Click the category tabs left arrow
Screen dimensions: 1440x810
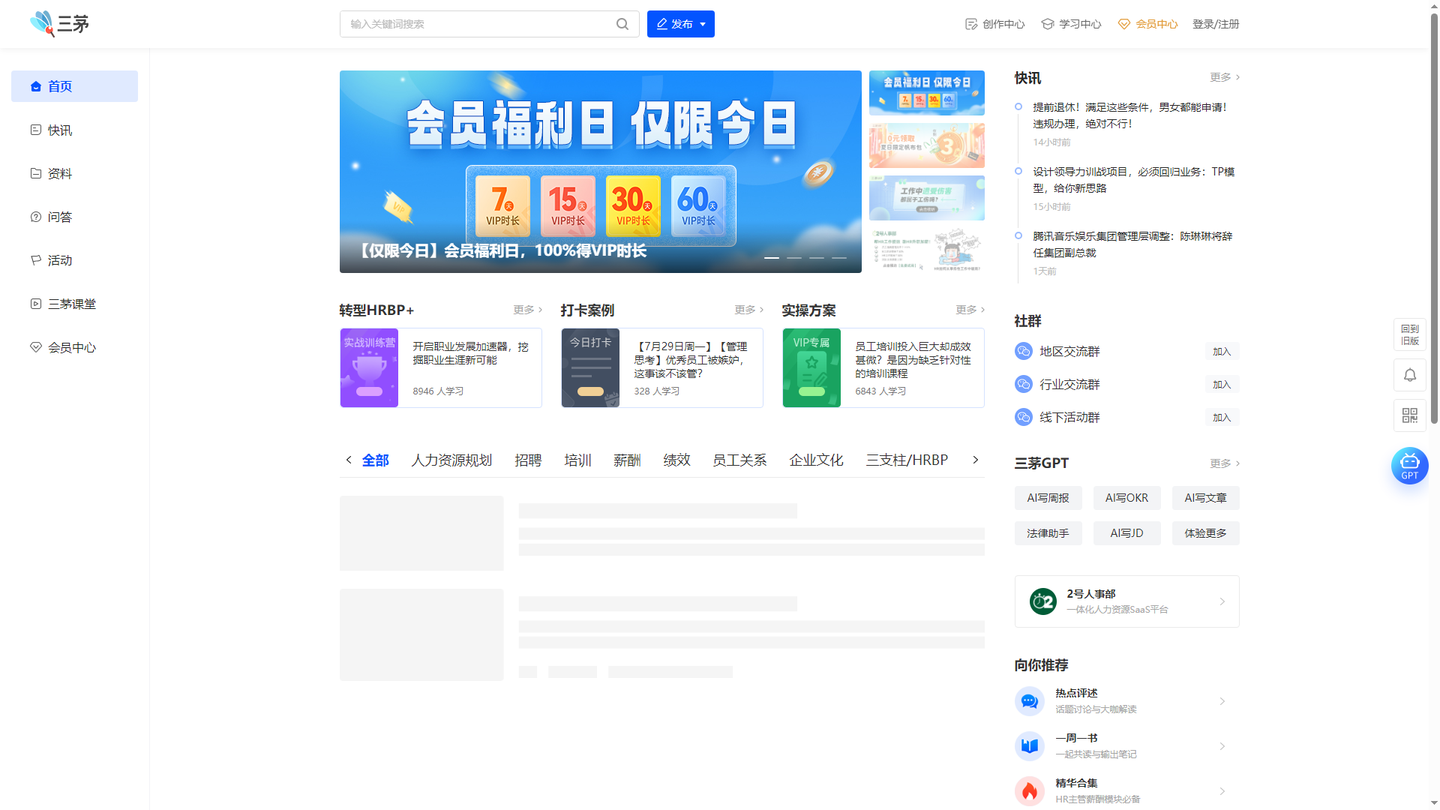(x=348, y=460)
